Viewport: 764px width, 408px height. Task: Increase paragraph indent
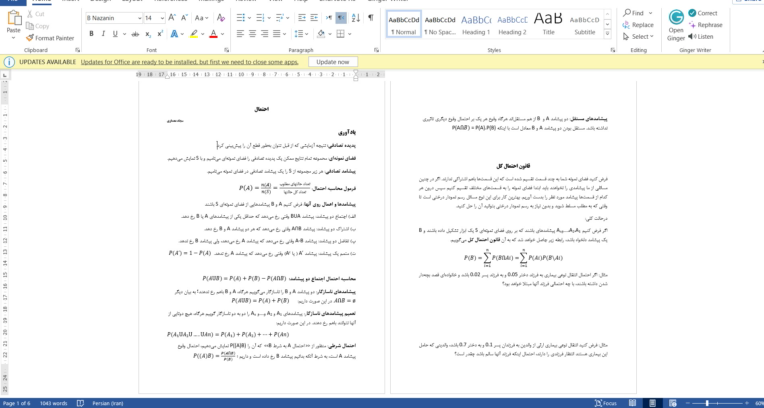click(314, 18)
